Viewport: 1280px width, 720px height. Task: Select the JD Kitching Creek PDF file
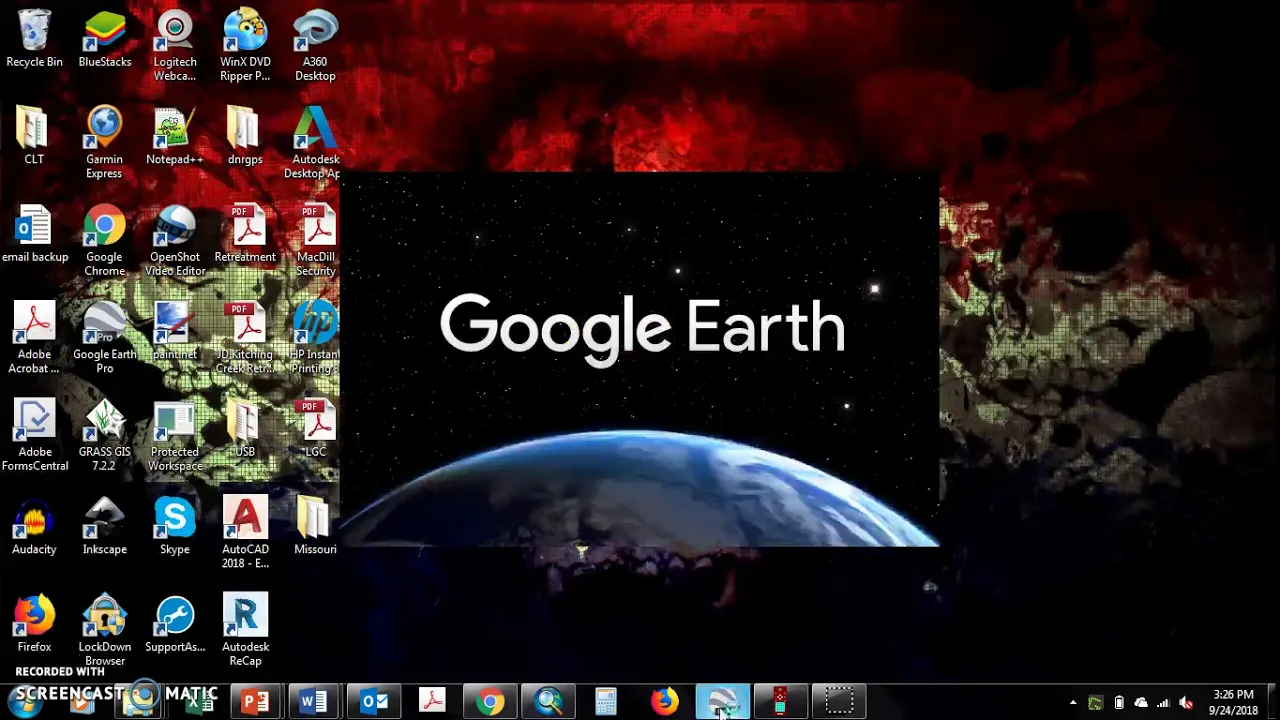[x=245, y=338]
